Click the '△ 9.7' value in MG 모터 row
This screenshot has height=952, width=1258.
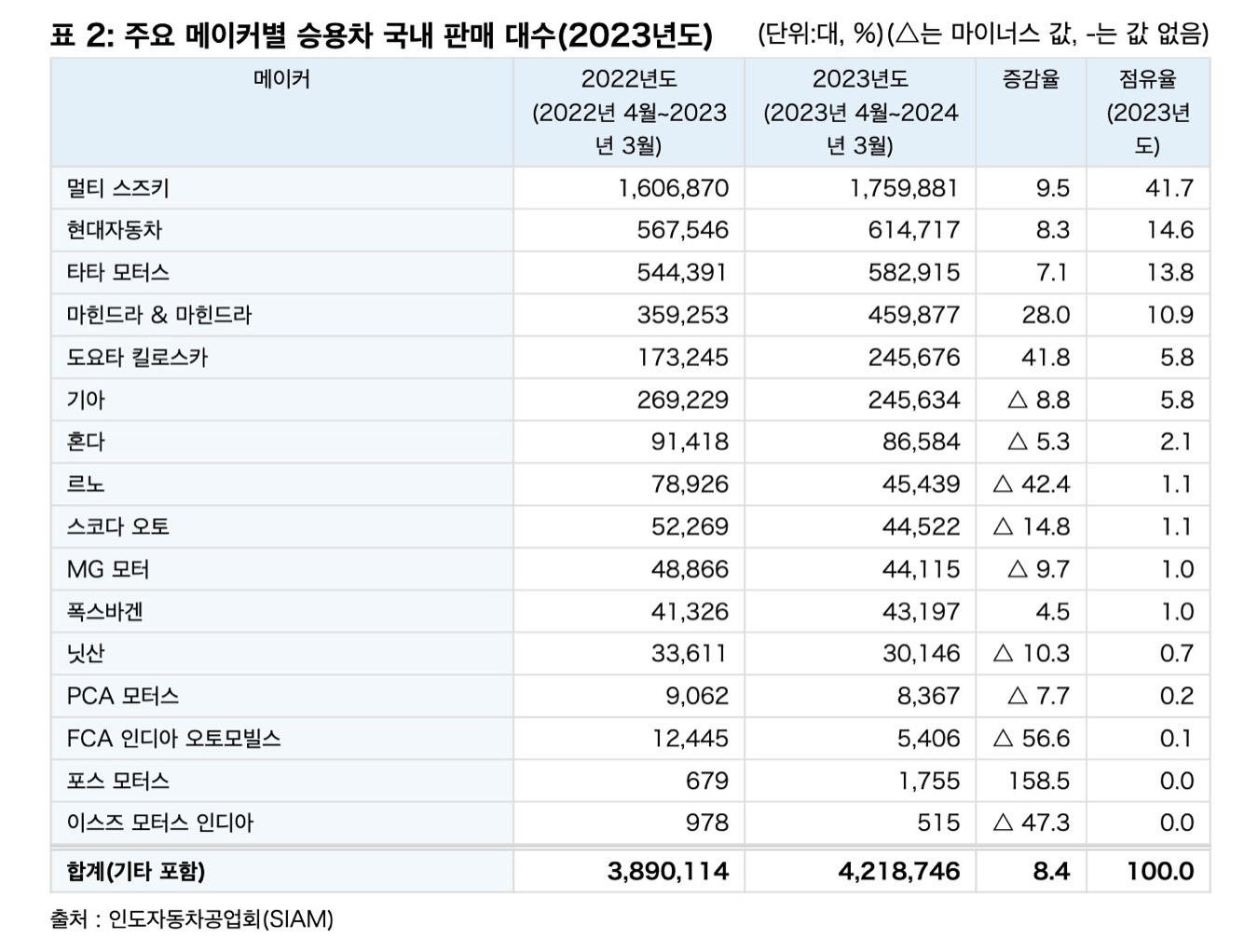[x=1039, y=569]
